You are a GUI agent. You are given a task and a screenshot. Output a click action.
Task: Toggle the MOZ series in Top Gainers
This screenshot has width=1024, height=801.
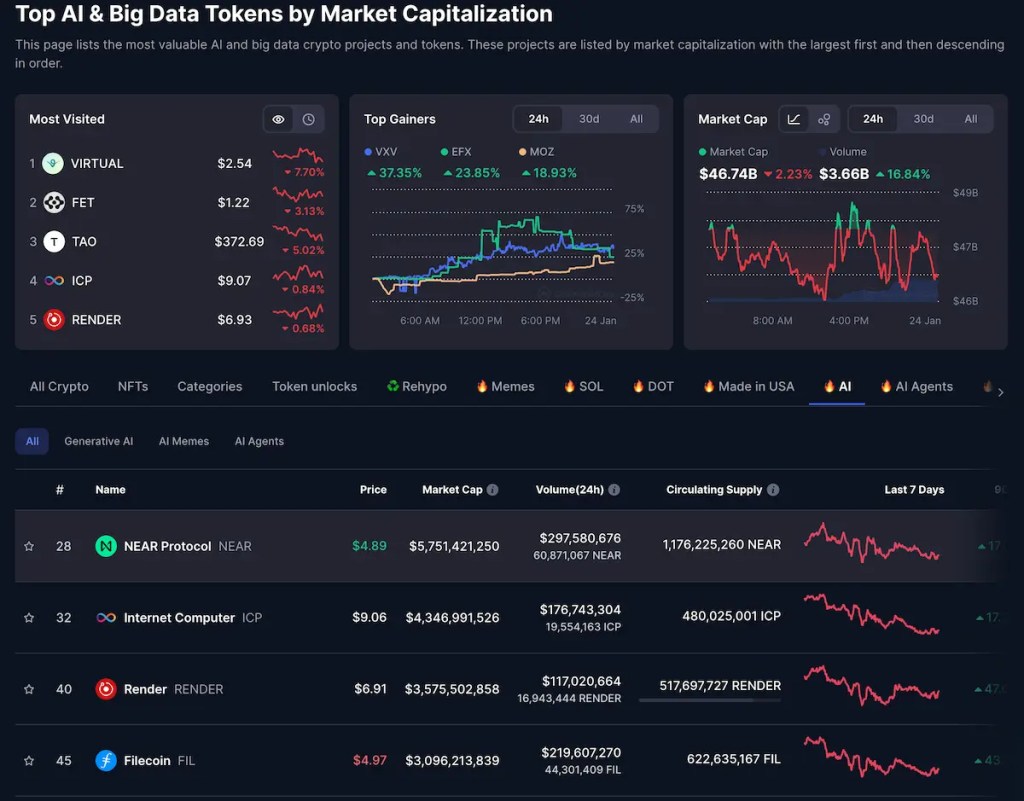click(x=536, y=151)
